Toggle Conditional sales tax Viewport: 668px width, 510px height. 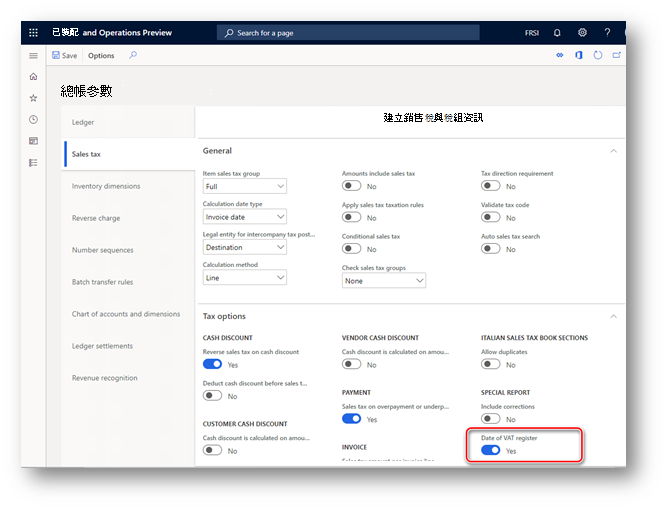pyautogui.click(x=351, y=248)
